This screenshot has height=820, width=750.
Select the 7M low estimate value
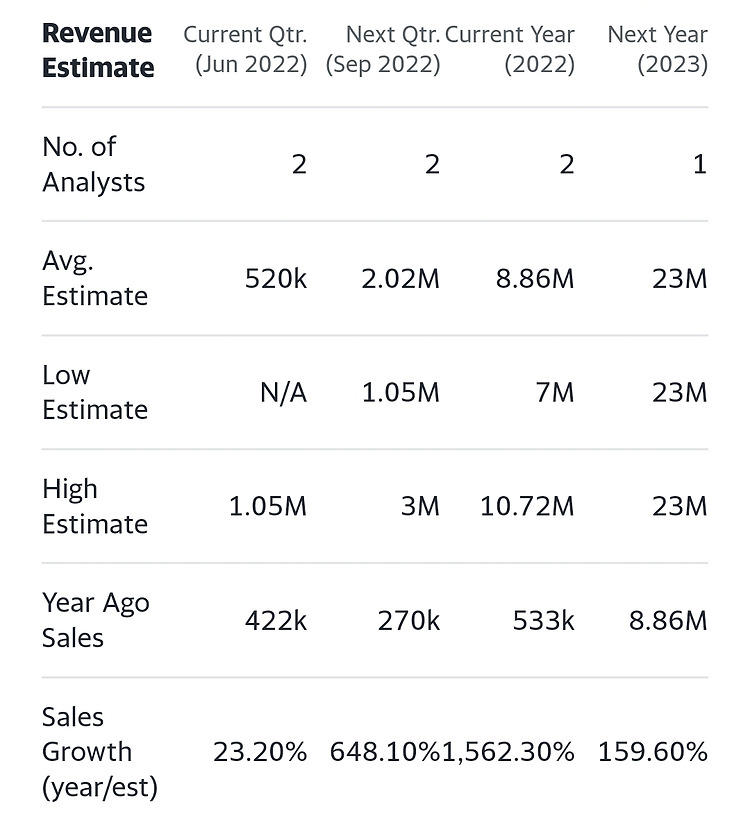pos(555,393)
